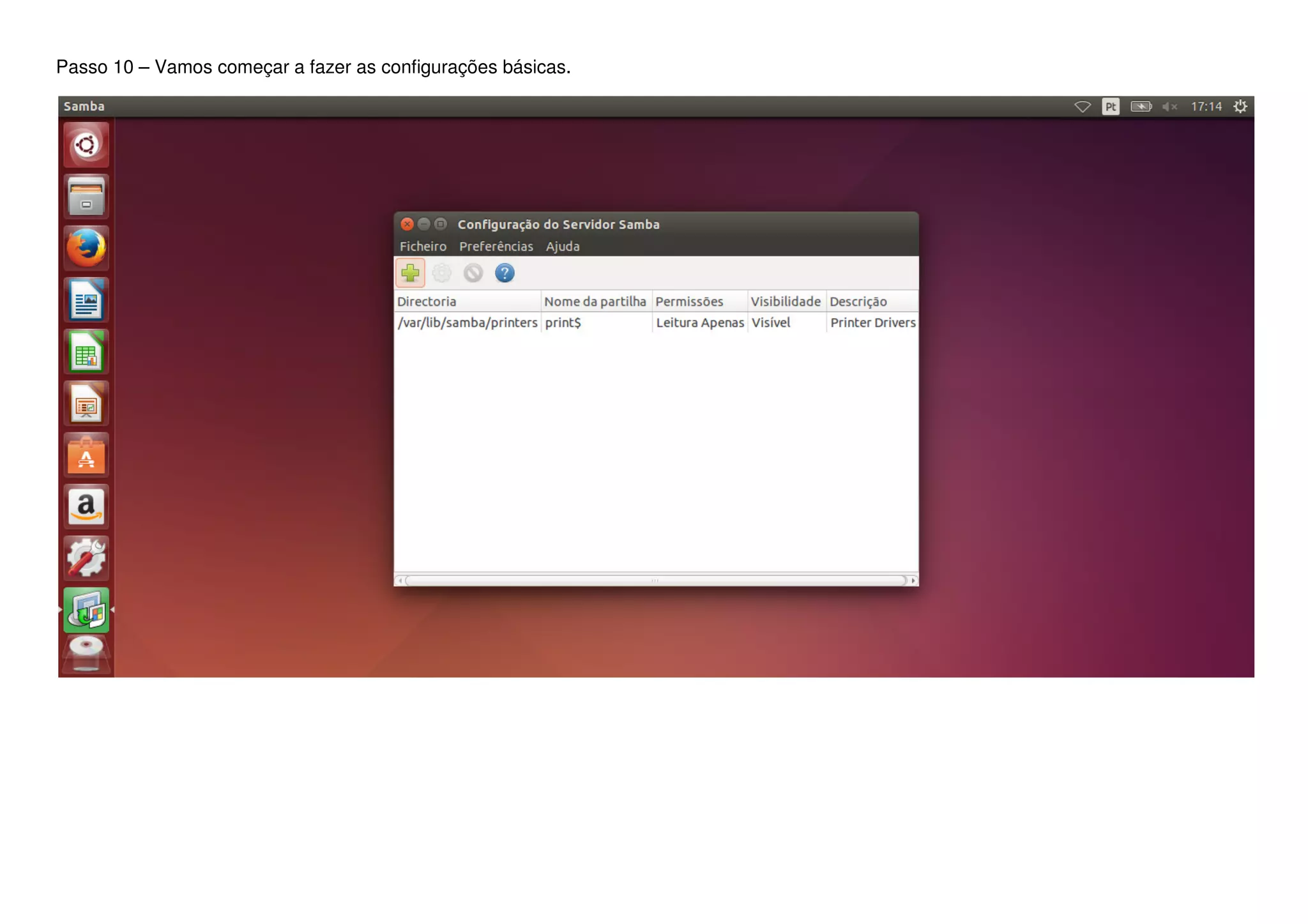Open Ubuntu Software Center in the launcher
1308x924 pixels.
86,455
